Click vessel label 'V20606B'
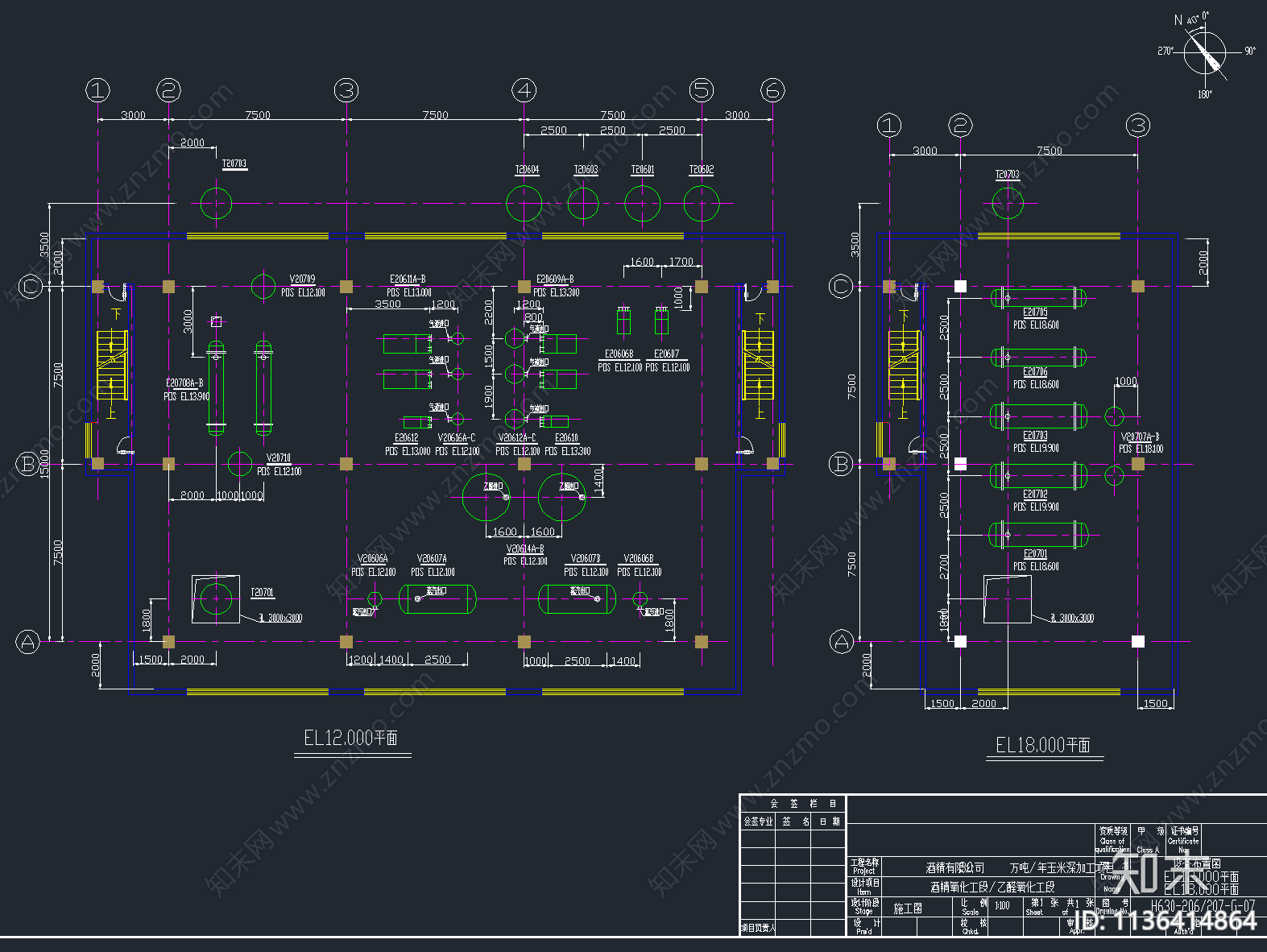This screenshot has width=1267, height=952. 639,559
